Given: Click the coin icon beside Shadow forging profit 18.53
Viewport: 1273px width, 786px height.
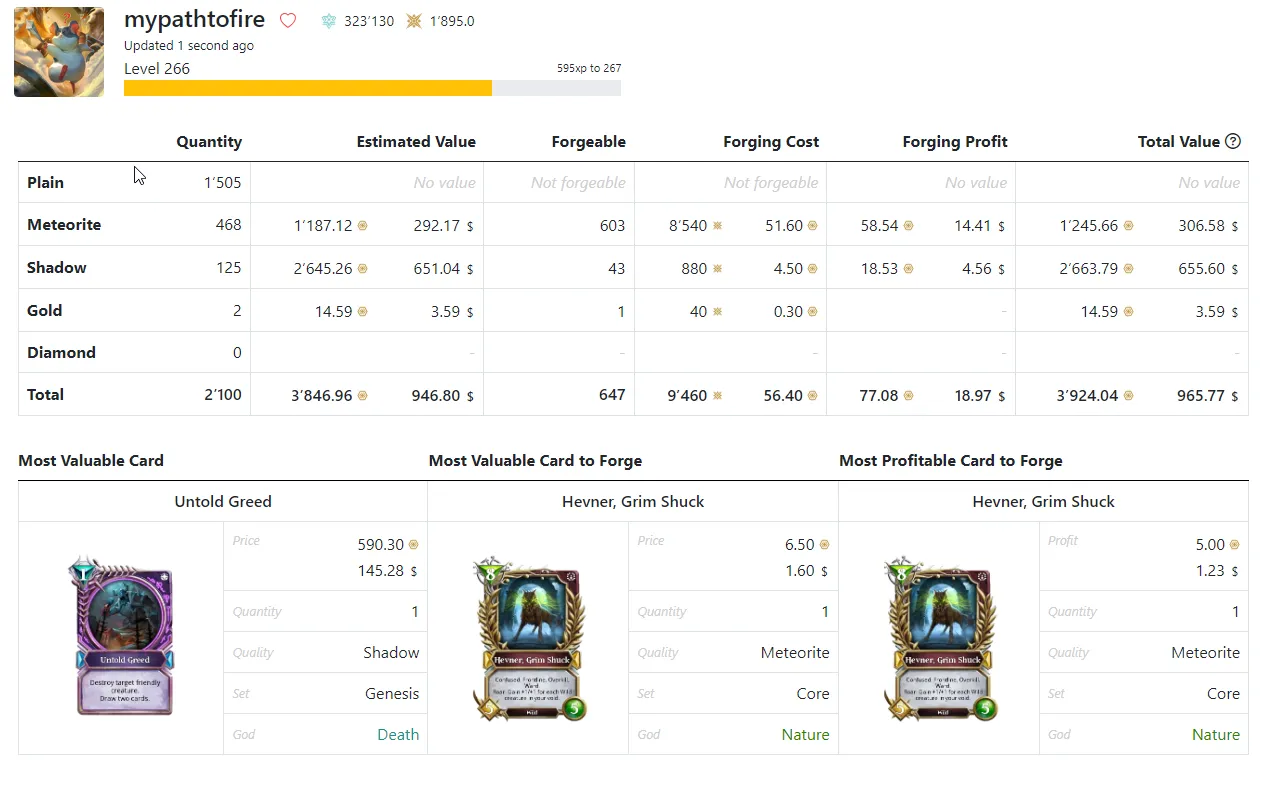Looking at the screenshot, I should click(x=908, y=269).
